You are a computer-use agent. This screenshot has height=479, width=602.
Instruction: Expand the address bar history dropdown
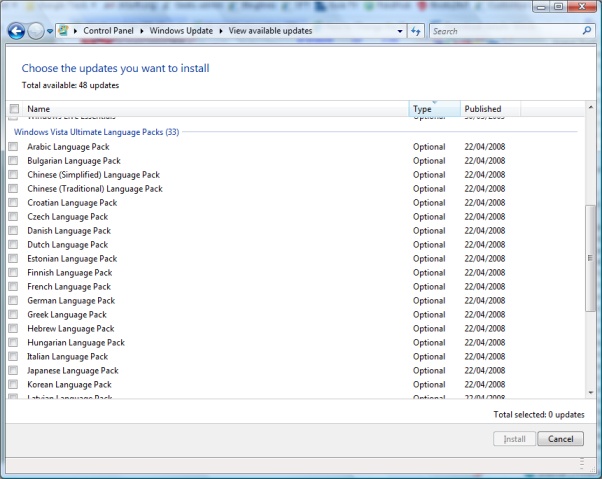tap(400, 31)
